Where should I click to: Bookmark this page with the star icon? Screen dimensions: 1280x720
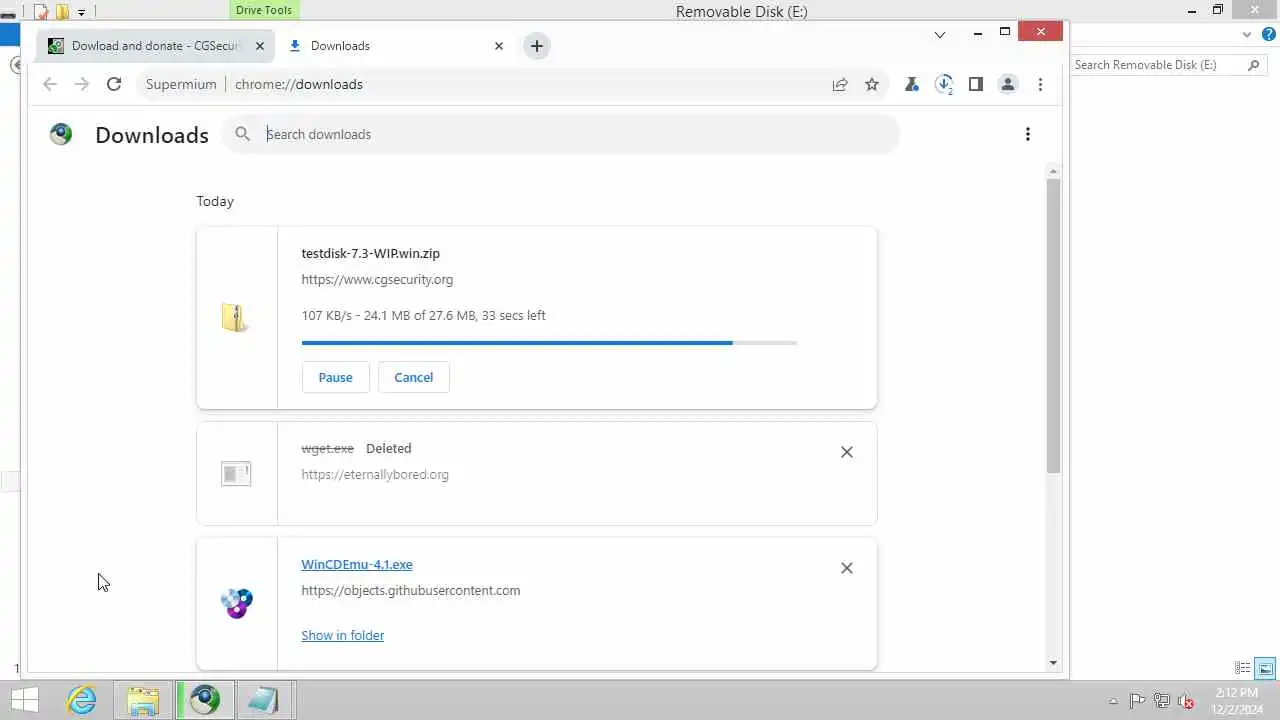tap(872, 84)
